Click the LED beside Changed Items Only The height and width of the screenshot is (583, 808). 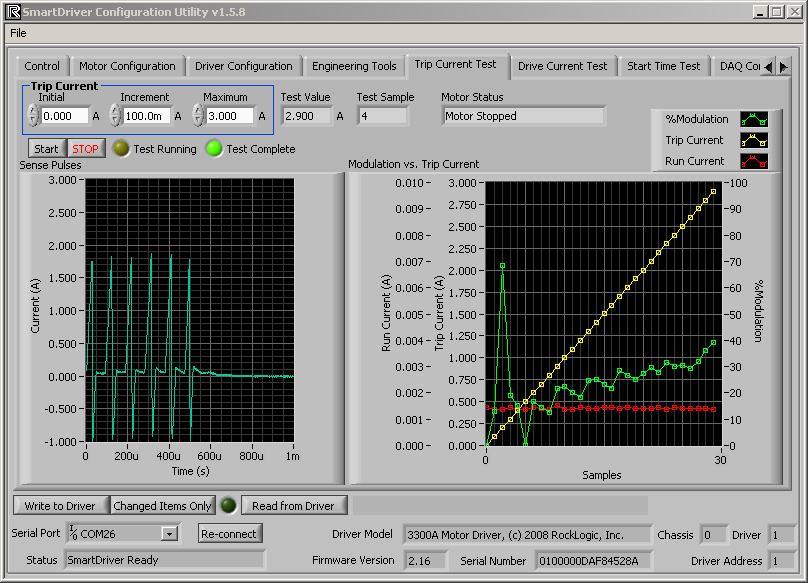228,506
